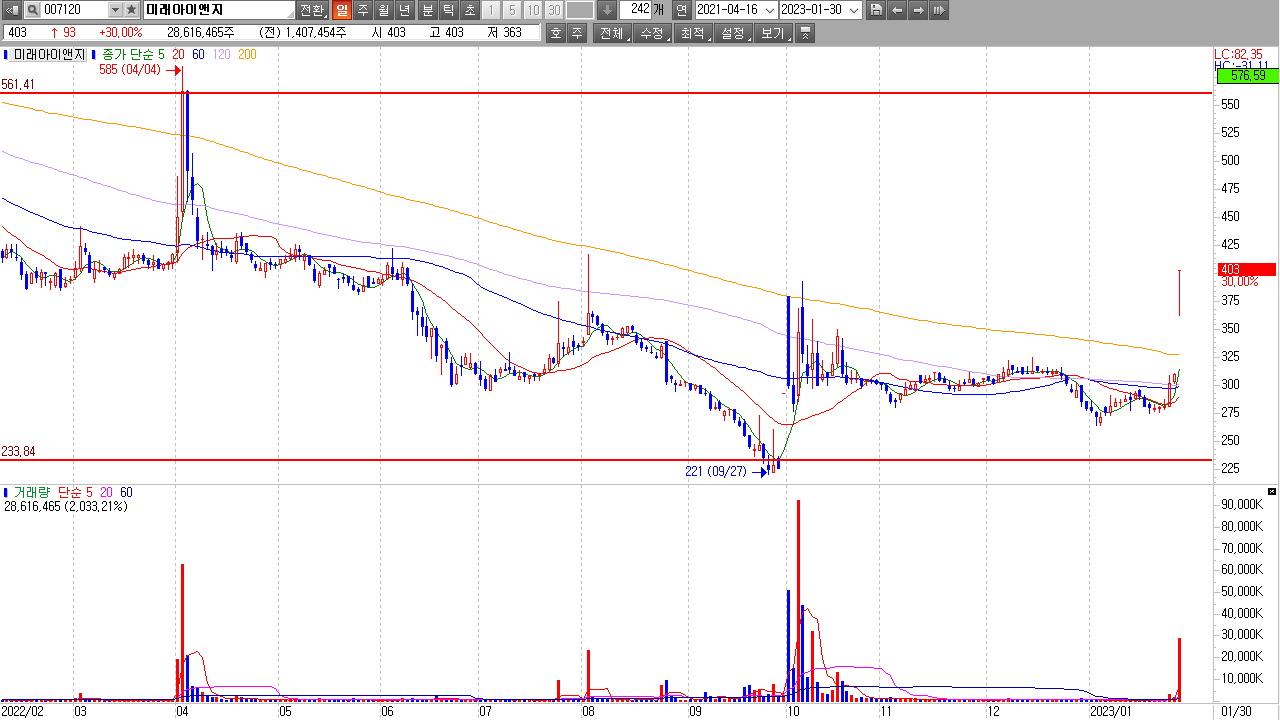The height and width of the screenshot is (720, 1280).
Task: Click the volume pane close icon
Action: tap(1272, 491)
